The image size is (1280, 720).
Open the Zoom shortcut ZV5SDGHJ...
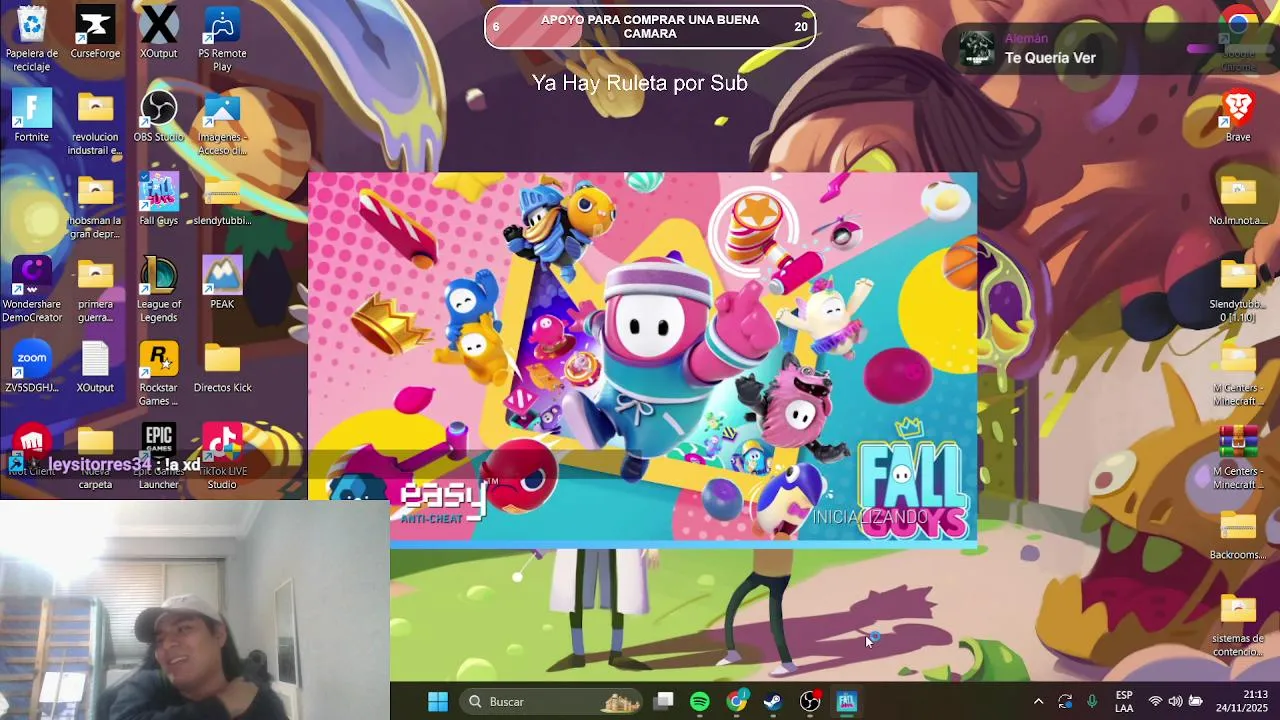(31, 367)
